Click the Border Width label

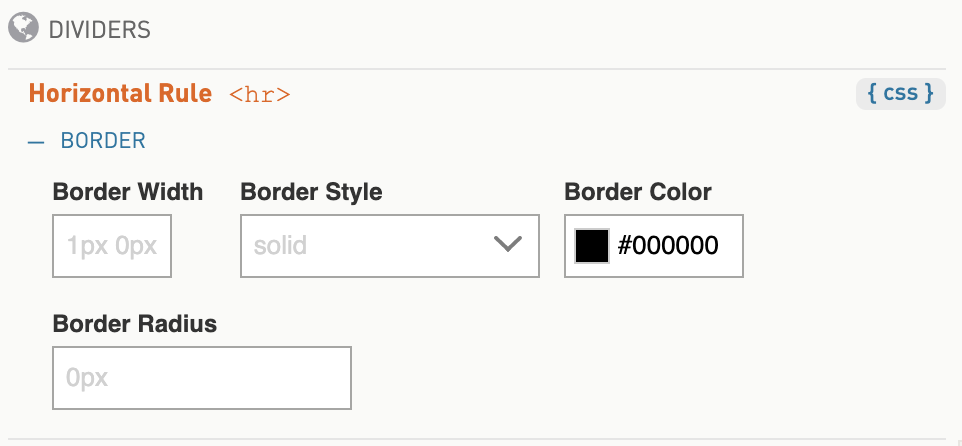pyautogui.click(x=128, y=192)
